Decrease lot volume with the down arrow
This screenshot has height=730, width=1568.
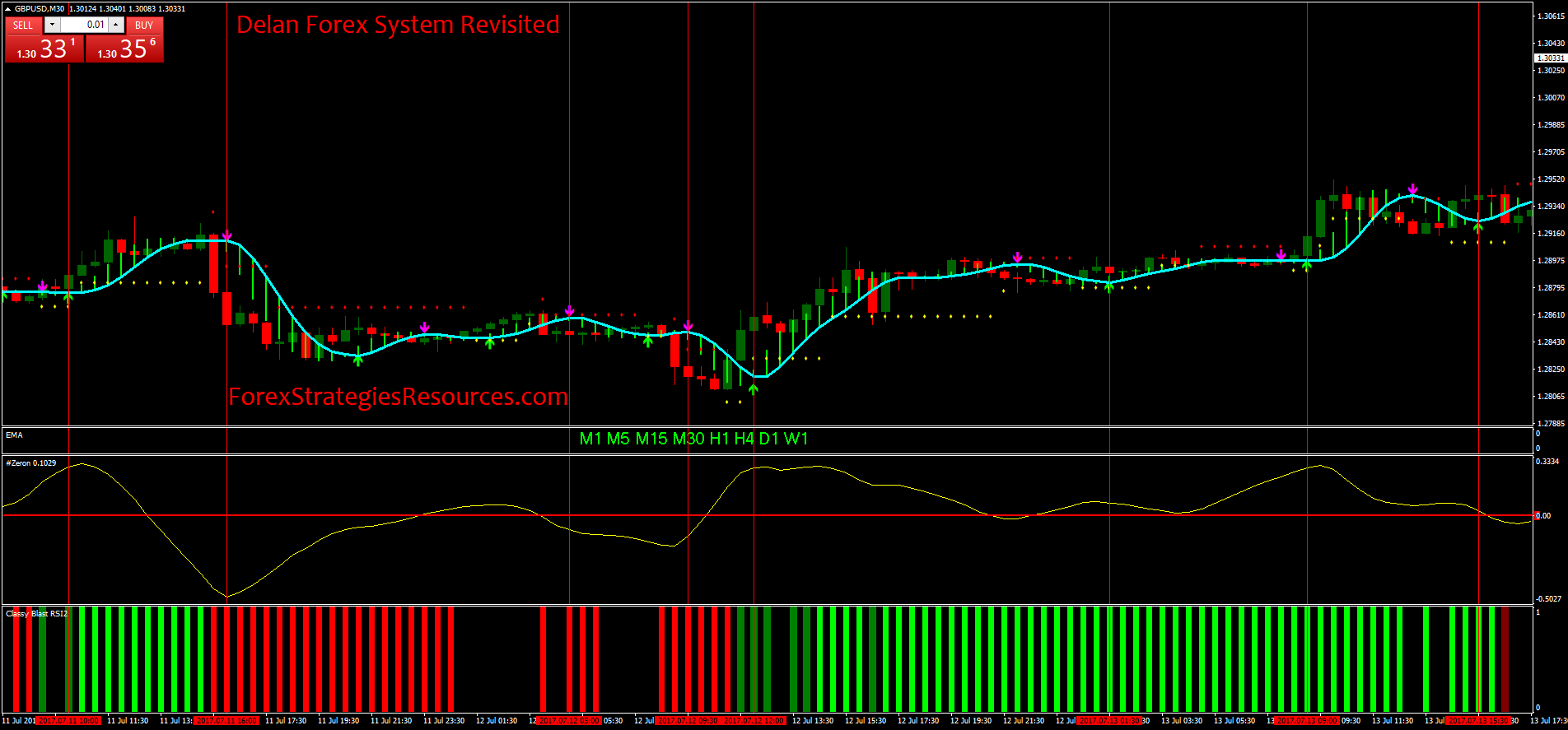[52, 25]
